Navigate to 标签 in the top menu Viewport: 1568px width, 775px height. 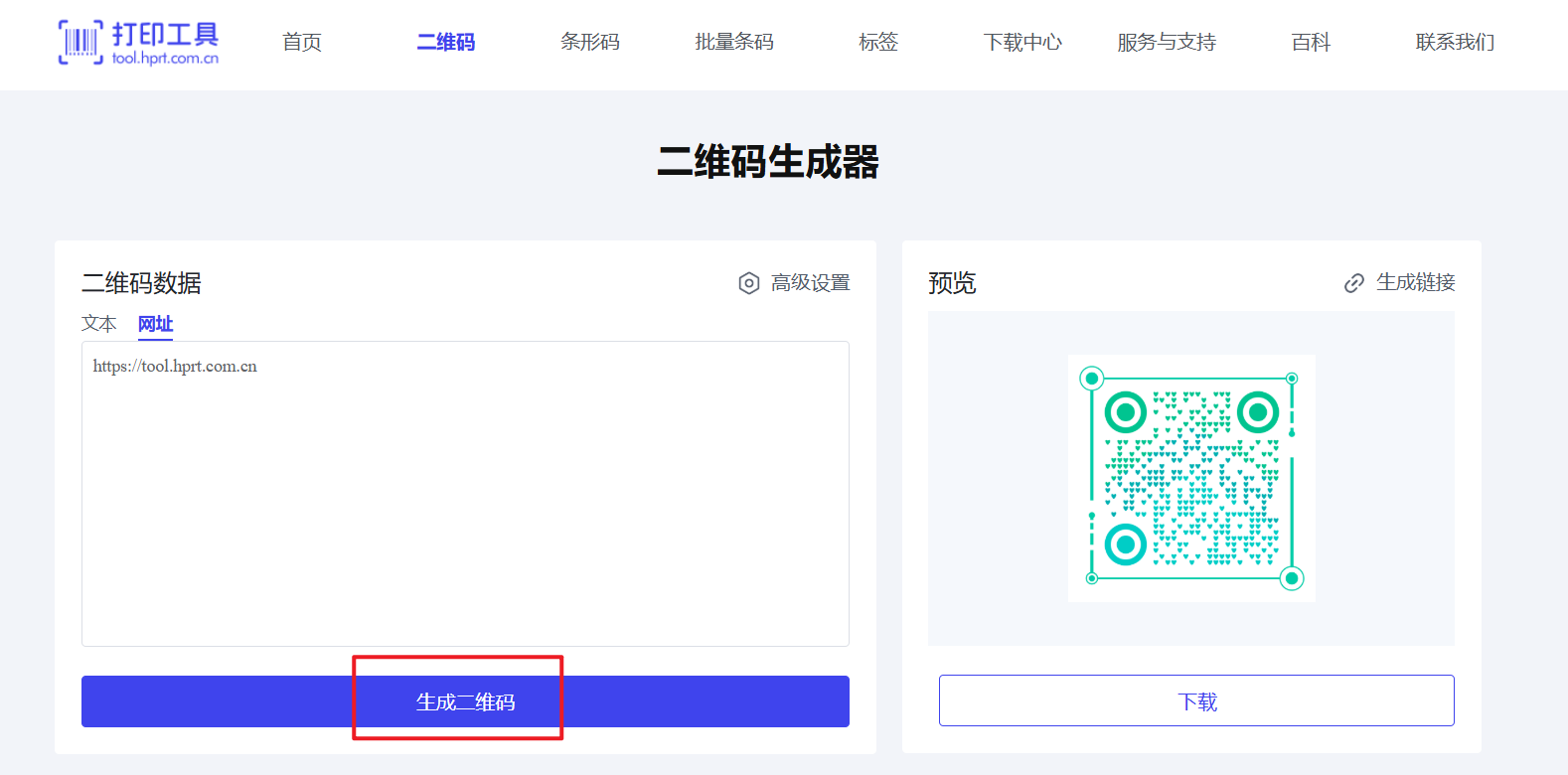pyautogui.click(x=878, y=42)
